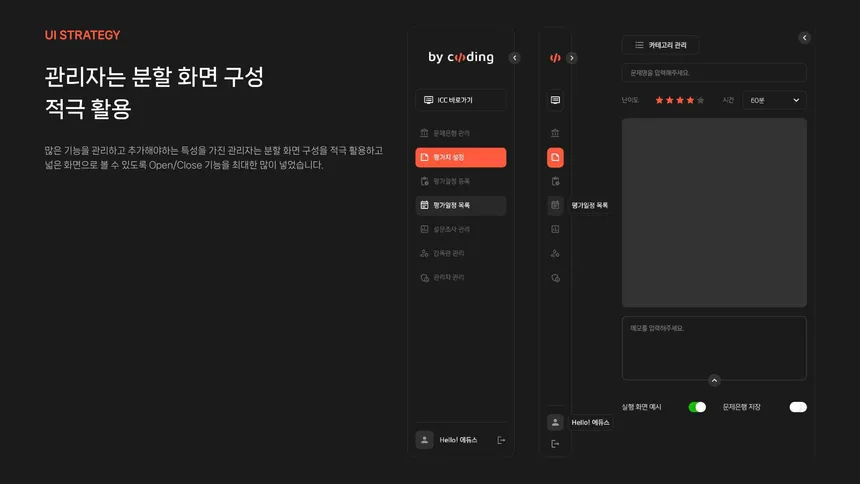Expand the collapsed sidebar with right chevron
Image resolution: width=860 pixels, height=484 pixels.
572,58
